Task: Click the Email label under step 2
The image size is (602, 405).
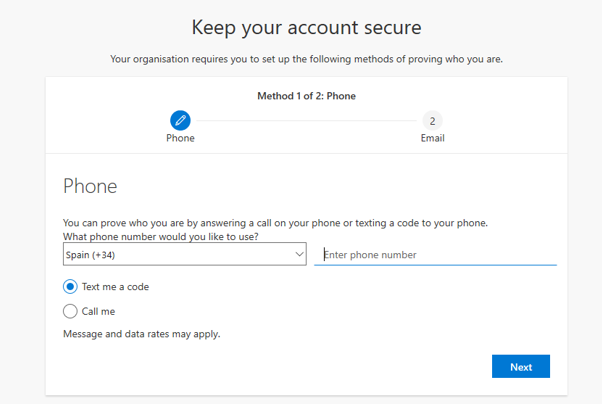Action: coord(432,138)
